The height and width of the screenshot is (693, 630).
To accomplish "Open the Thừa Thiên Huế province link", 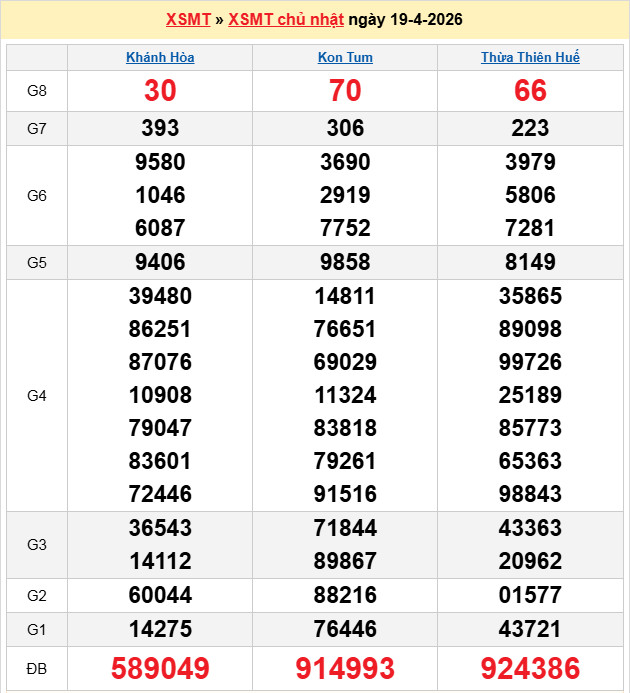I will coord(530,57).
